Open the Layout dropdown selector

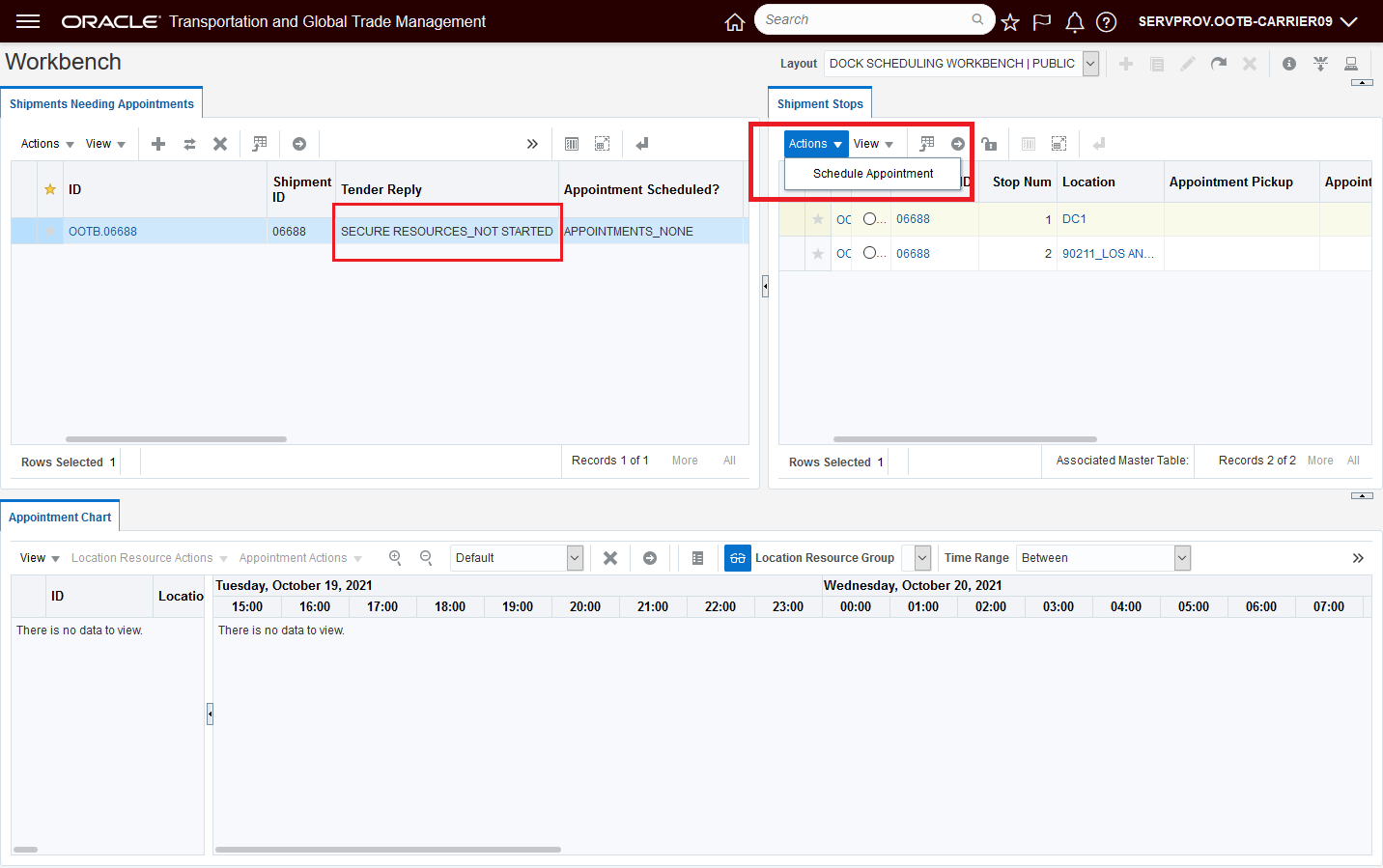tap(962, 64)
